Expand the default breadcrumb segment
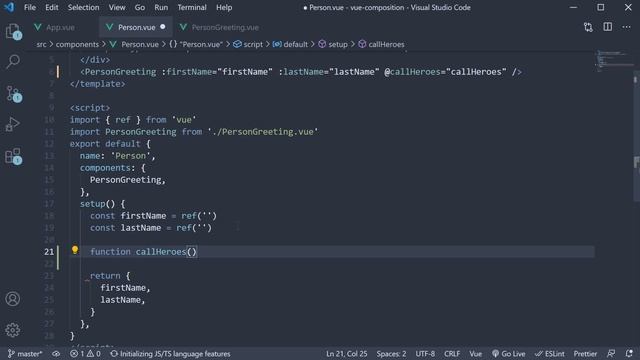Viewport: 640px width, 360px height. click(x=291, y=44)
